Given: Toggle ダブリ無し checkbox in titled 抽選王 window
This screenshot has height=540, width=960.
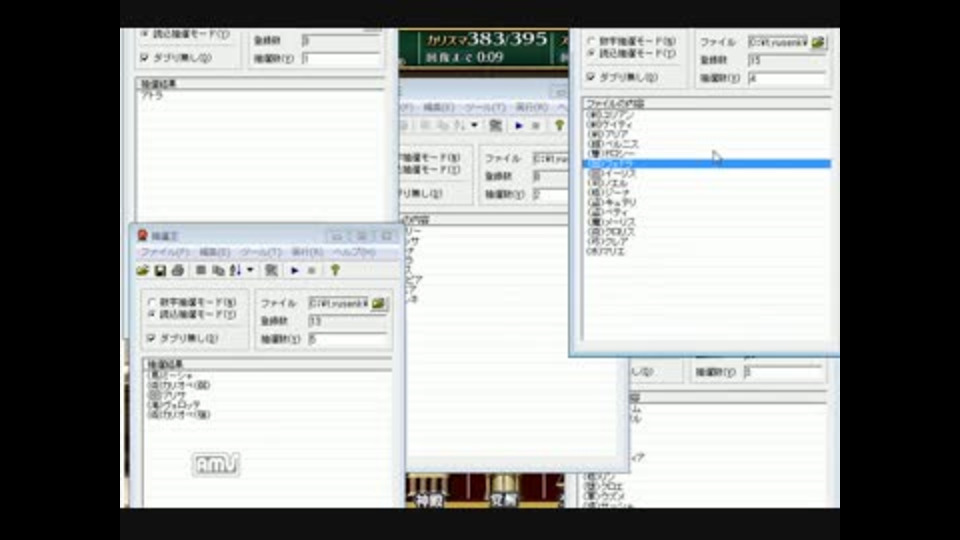Looking at the screenshot, I should [151, 338].
